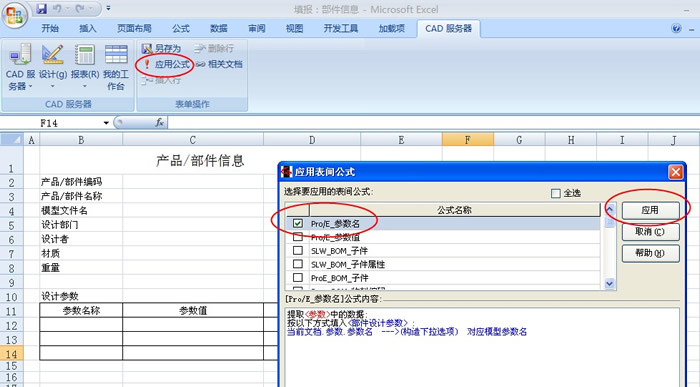Viewport: 700px width, 387px height.
Task: Select the 设计部门 cell
Action: (81, 225)
